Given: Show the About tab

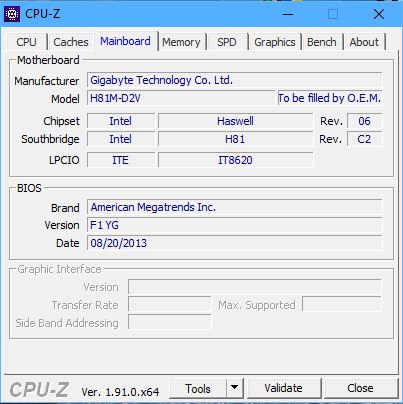Looking at the screenshot, I should pyautogui.click(x=364, y=42).
